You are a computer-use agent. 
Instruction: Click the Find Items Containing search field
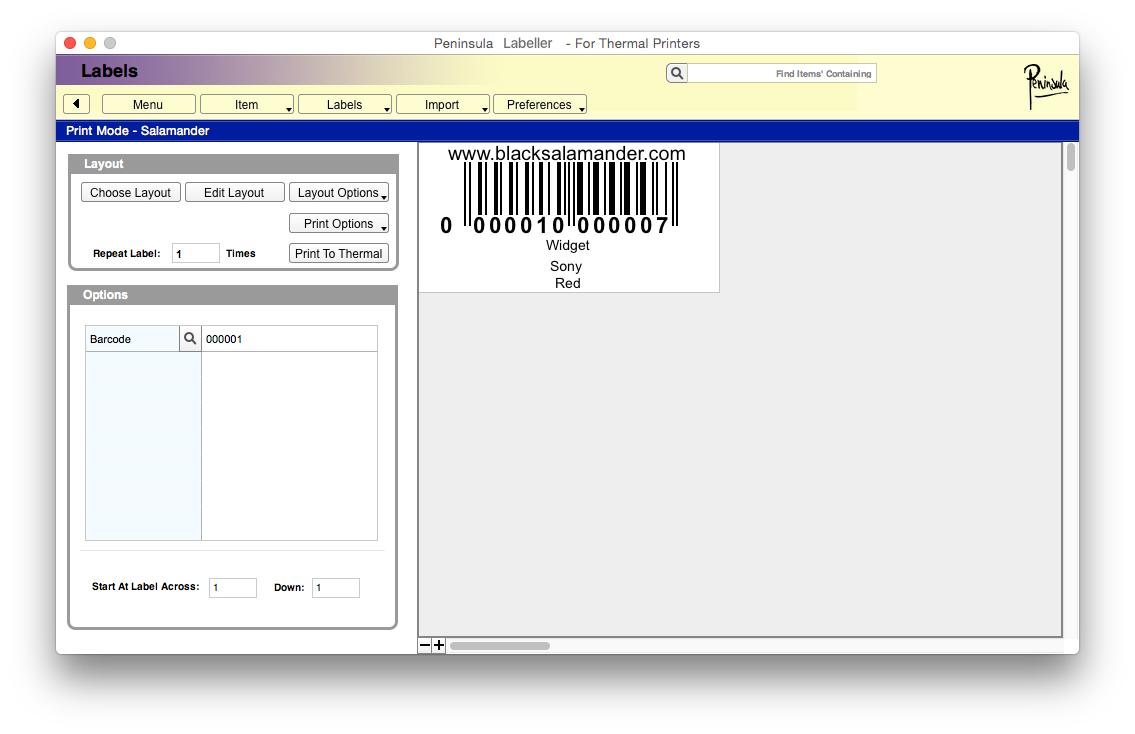click(782, 73)
